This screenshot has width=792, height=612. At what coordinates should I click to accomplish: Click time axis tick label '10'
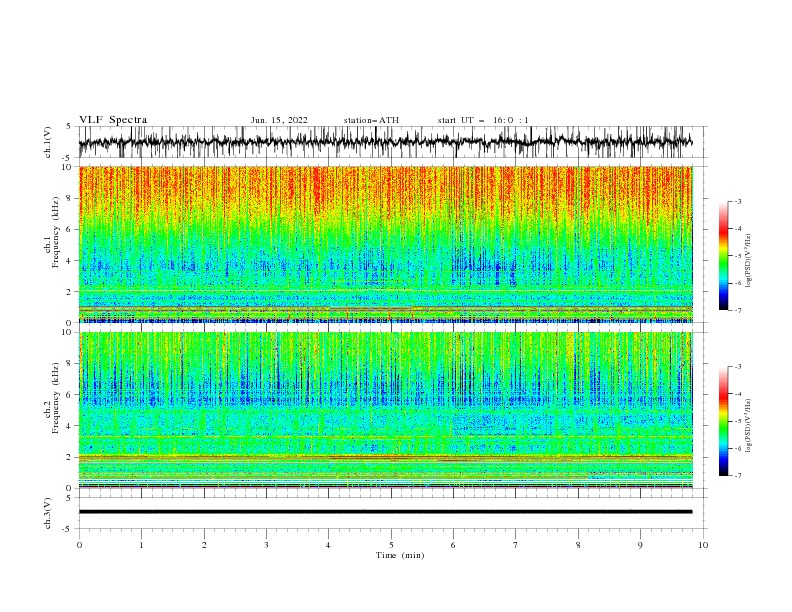click(703, 545)
